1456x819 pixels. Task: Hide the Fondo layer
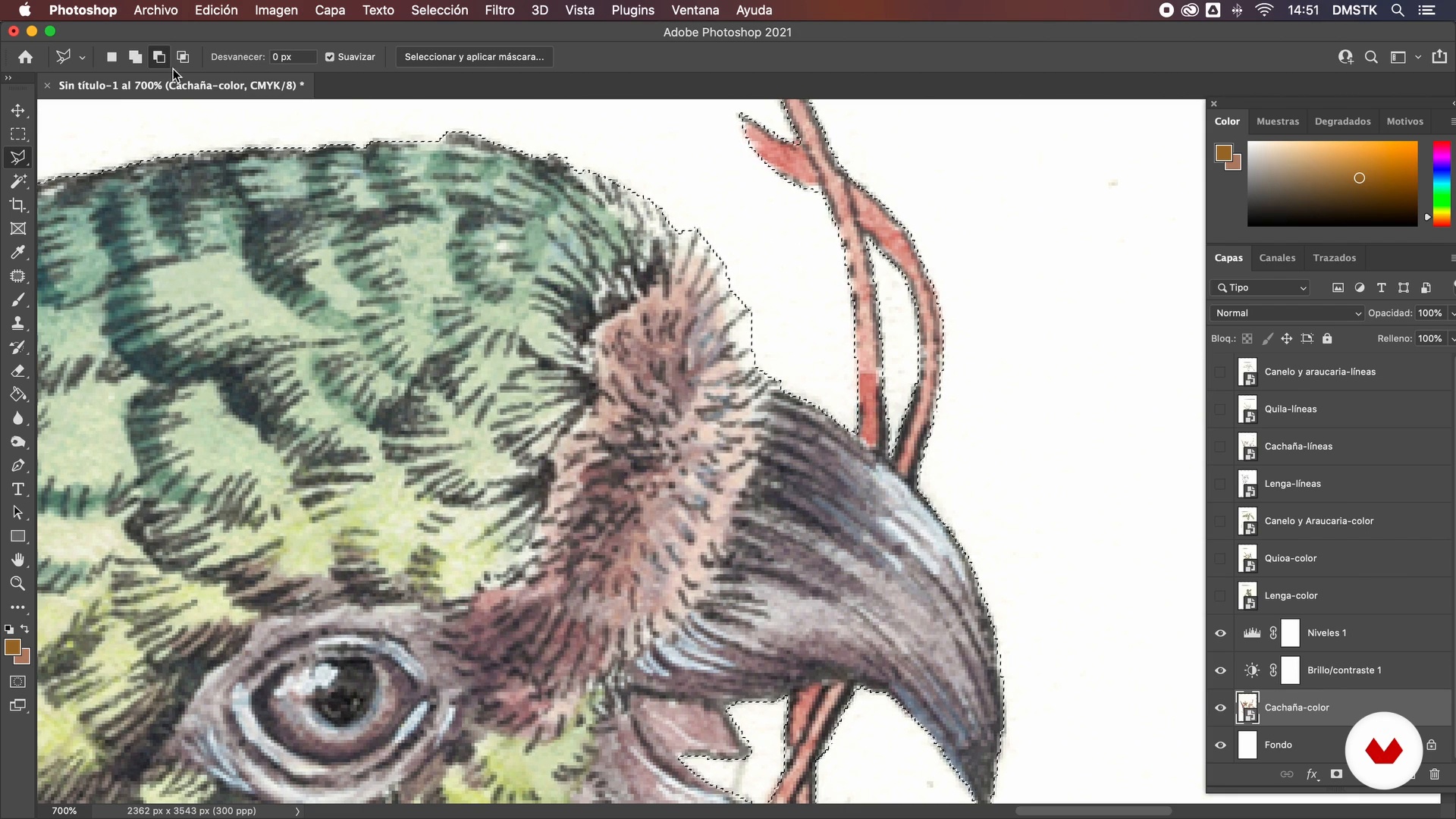pyautogui.click(x=1220, y=745)
